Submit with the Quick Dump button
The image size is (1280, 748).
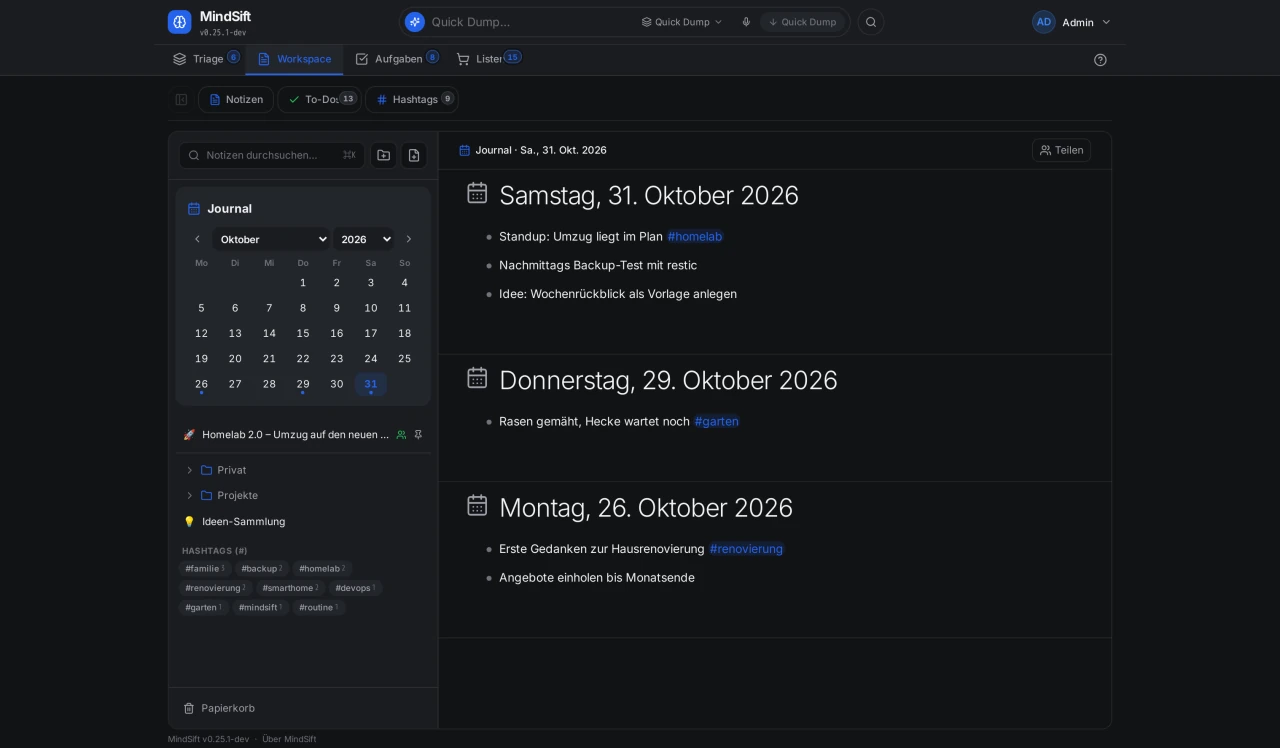tap(802, 22)
